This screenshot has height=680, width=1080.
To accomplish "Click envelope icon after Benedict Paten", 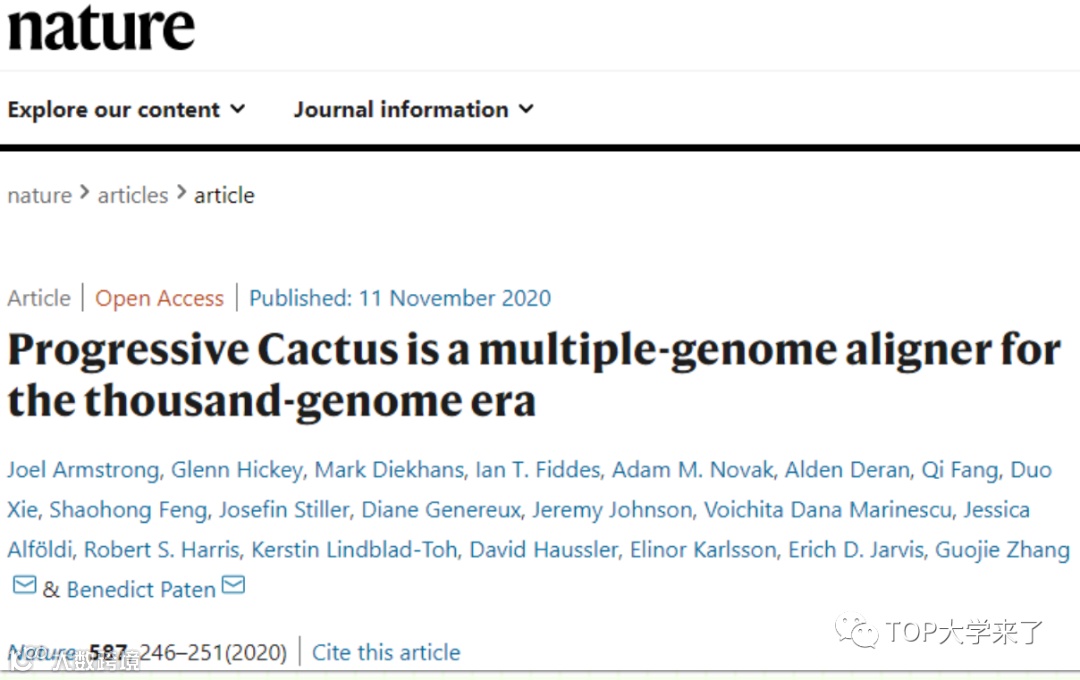I will tap(233, 586).
